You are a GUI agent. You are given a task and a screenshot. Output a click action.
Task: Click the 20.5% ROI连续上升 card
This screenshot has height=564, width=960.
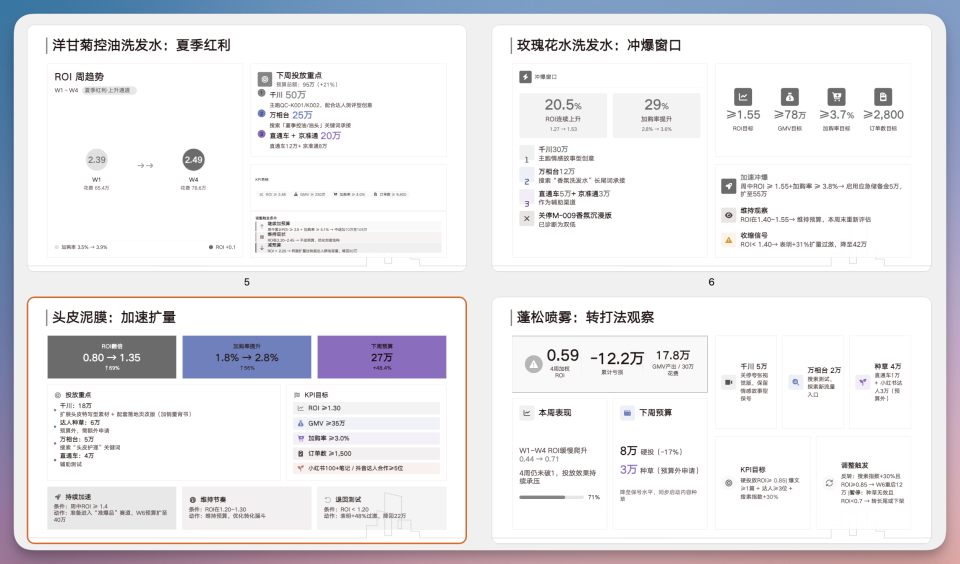563,115
